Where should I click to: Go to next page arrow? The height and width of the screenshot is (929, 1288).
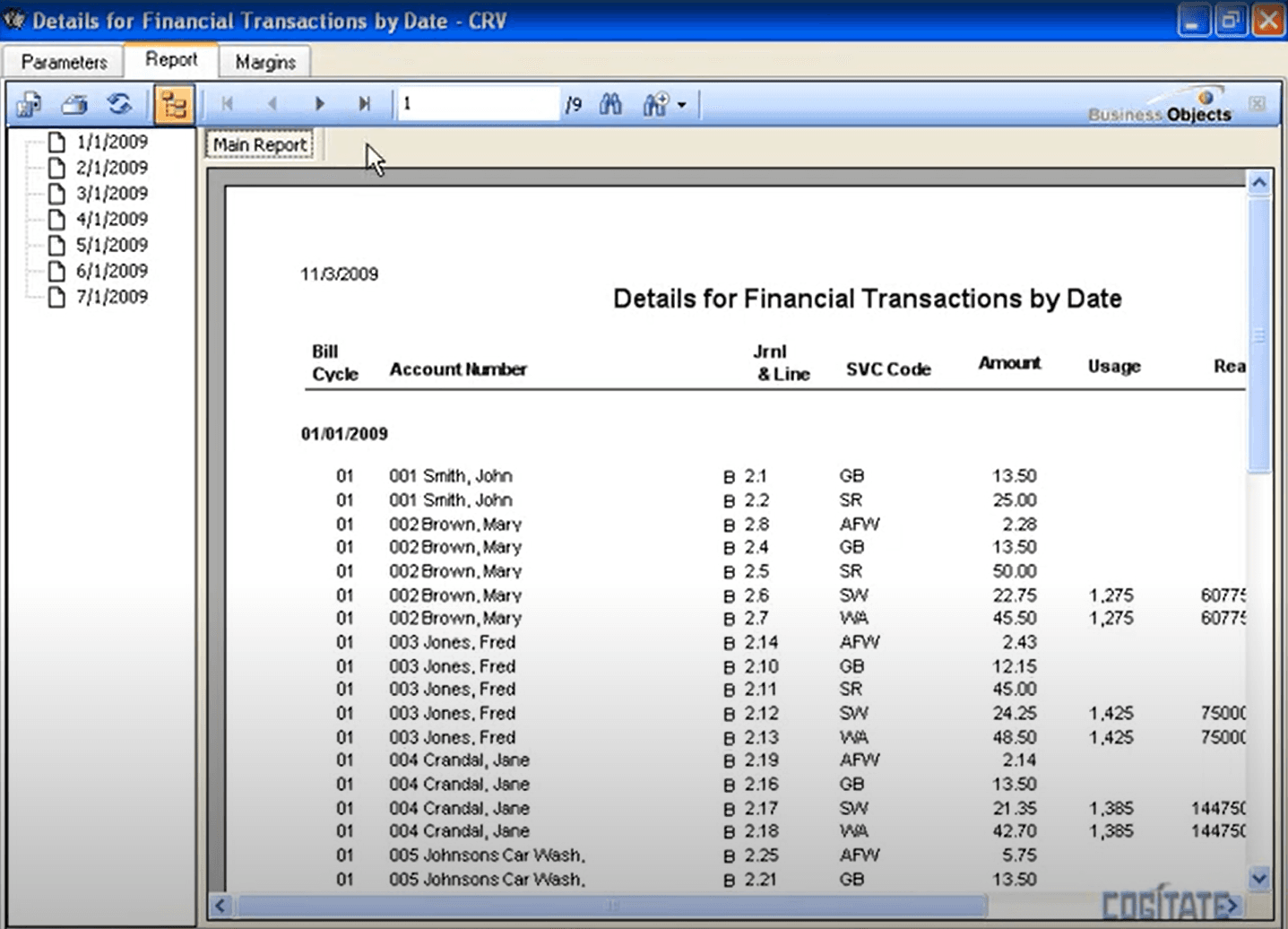[319, 104]
